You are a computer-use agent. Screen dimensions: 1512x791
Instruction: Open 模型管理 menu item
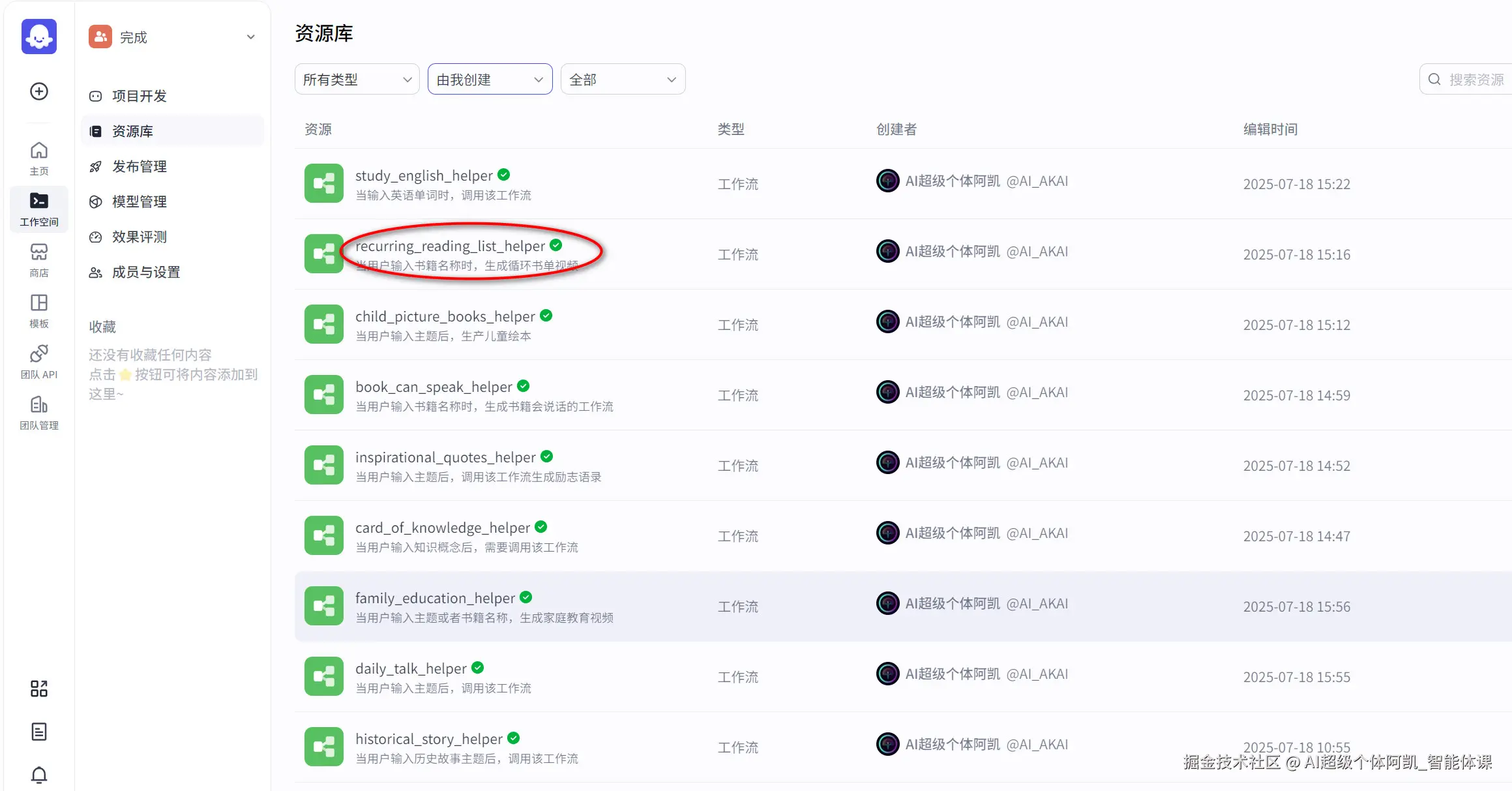pos(139,201)
